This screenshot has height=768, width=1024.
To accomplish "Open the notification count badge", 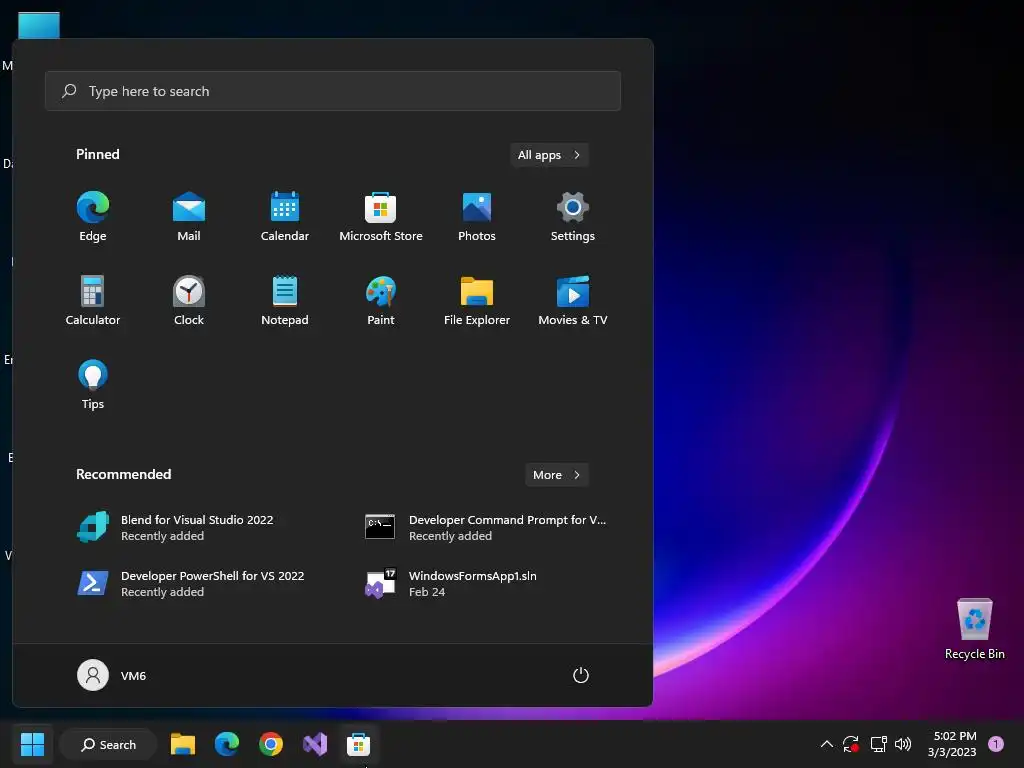I will (x=996, y=744).
